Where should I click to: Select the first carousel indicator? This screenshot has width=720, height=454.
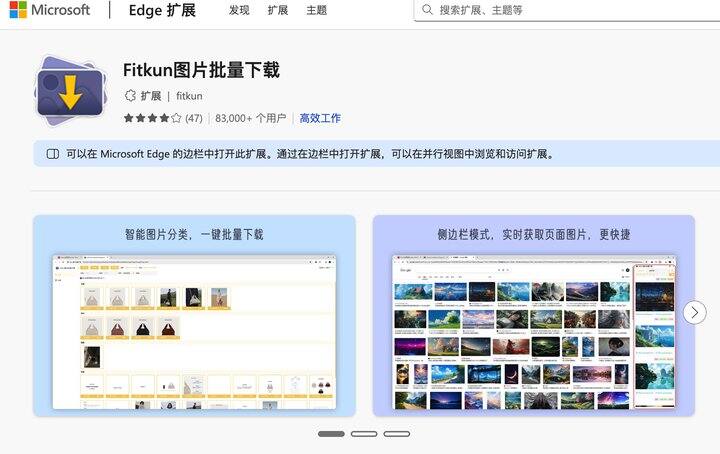[x=331, y=434]
